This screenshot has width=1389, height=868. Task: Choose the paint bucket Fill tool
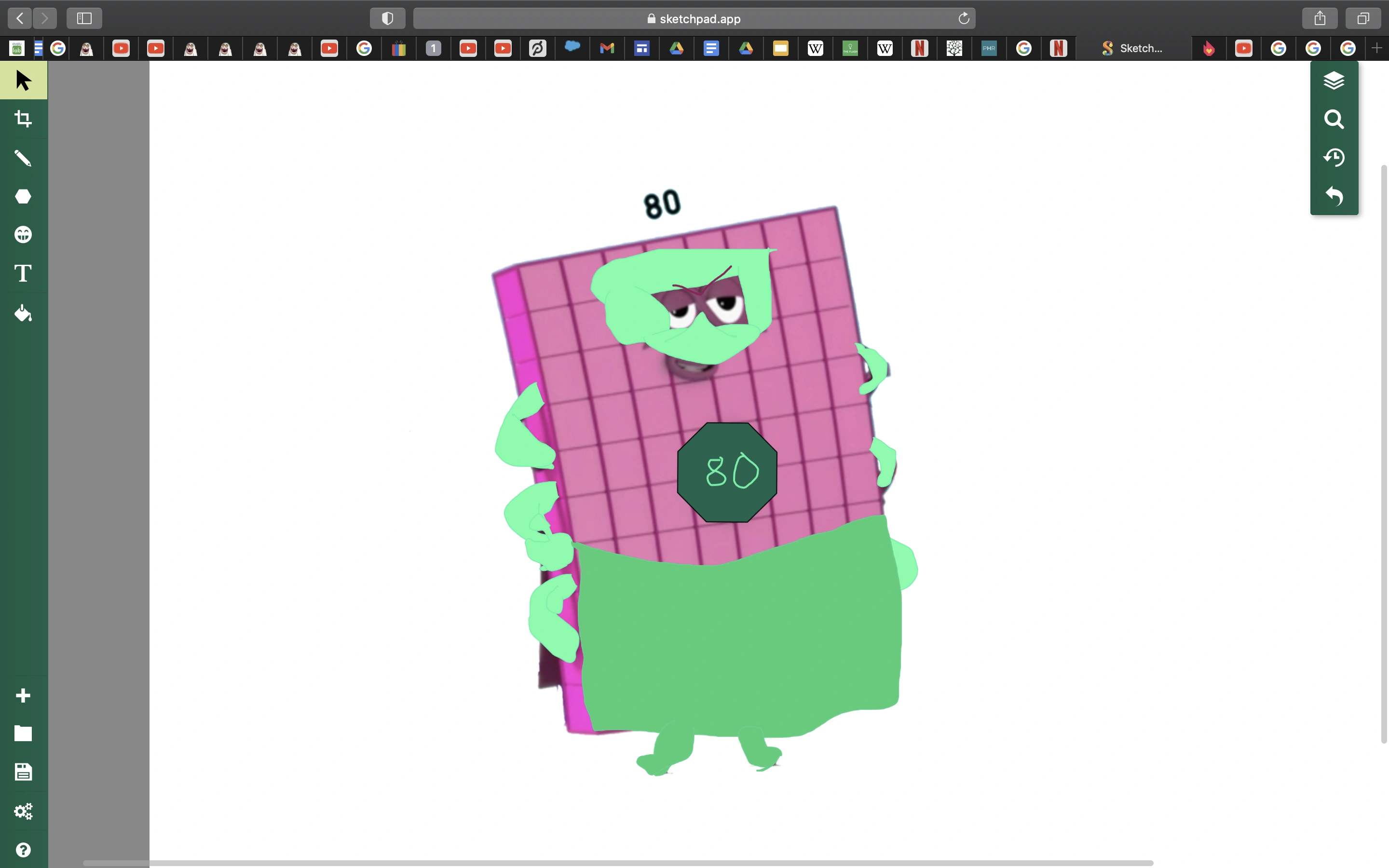click(x=23, y=313)
